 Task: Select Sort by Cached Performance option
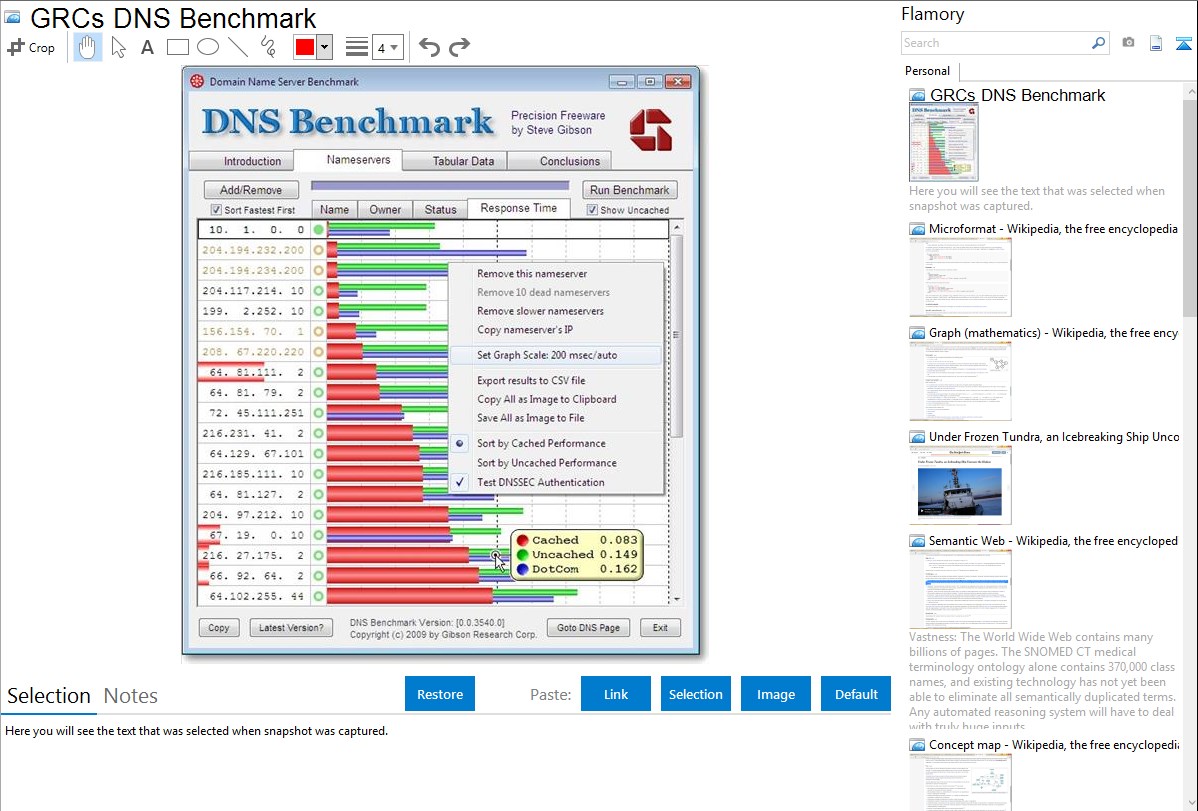[541, 443]
